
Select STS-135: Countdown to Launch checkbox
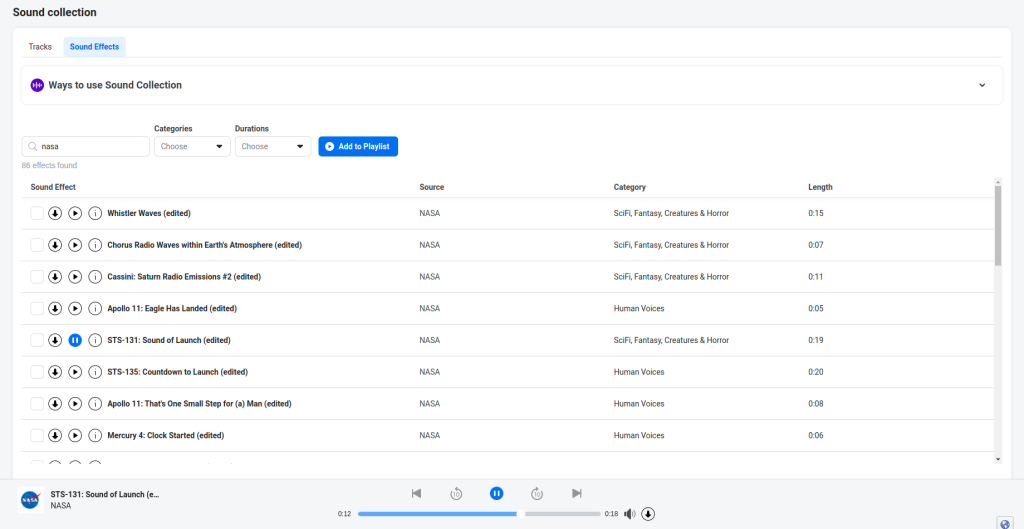(x=37, y=372)
